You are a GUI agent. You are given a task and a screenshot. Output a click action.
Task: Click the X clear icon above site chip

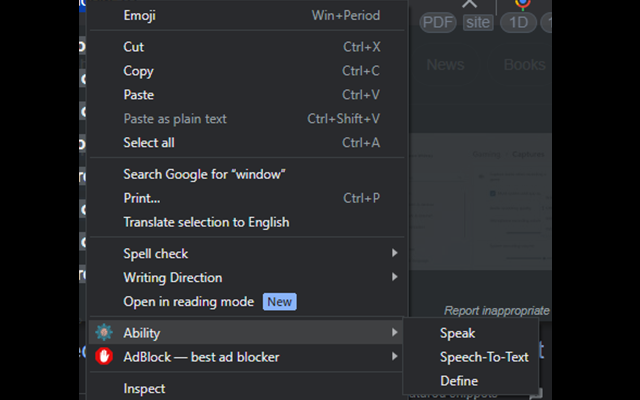tap(469, 4)
